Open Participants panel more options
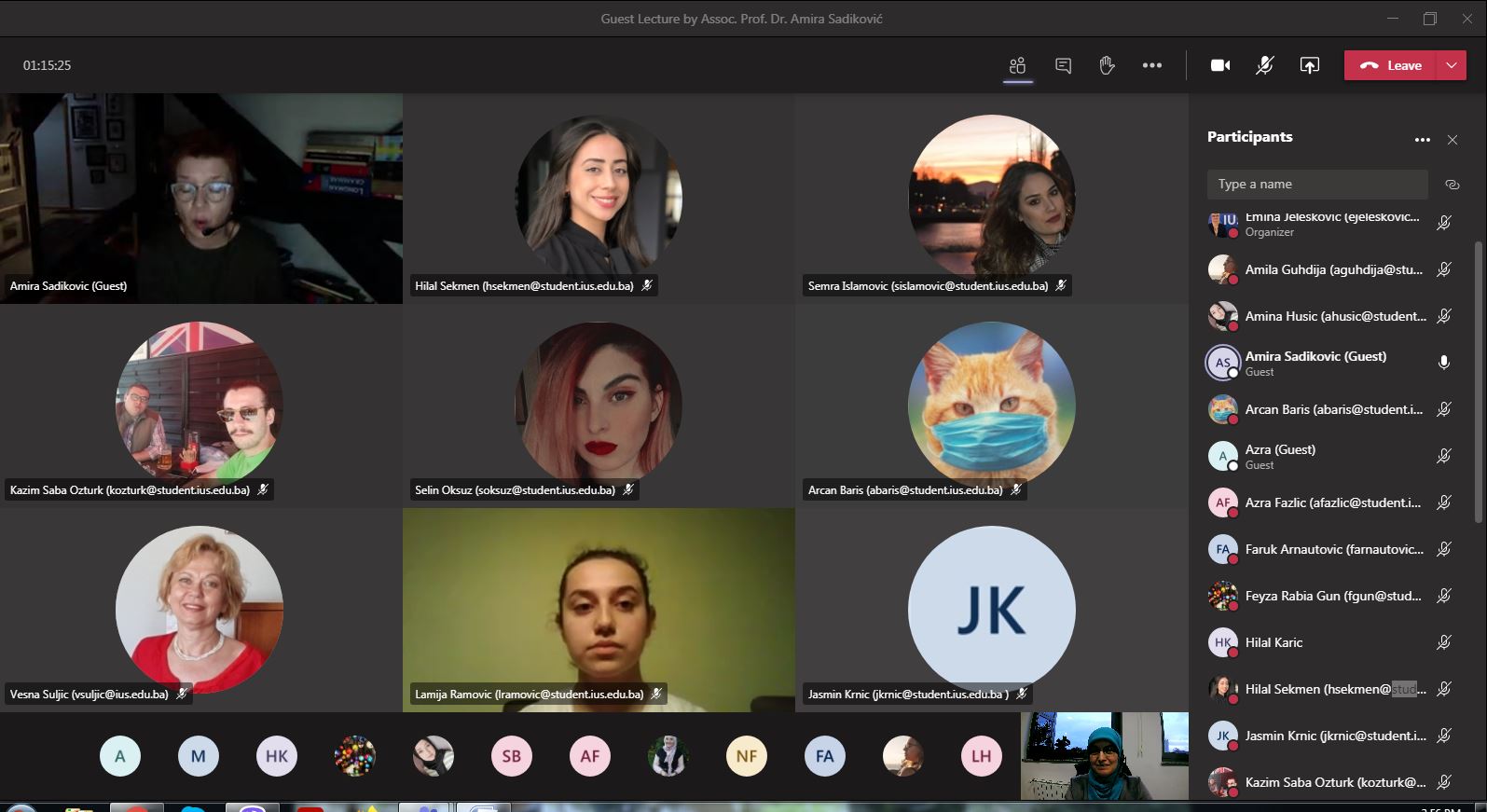1487x812 pixels. (x=1422, y=140)
